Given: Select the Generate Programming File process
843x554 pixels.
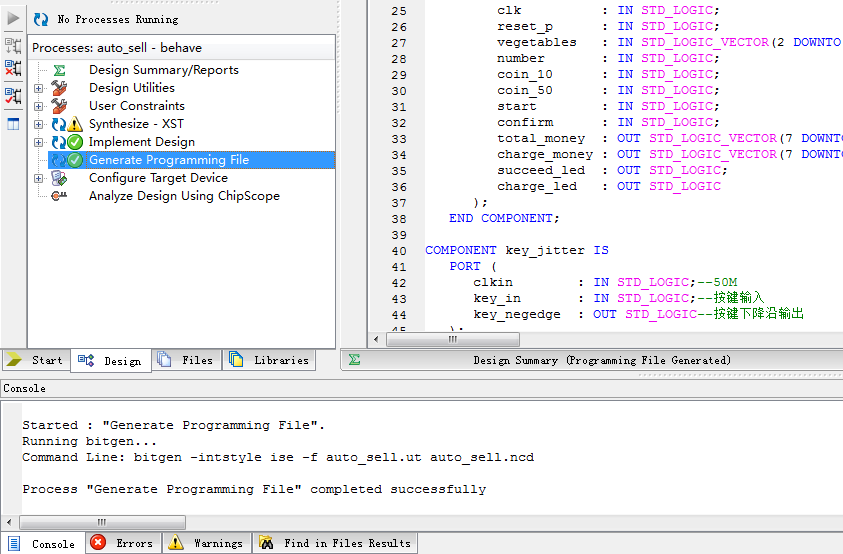Looking at the screenshot, I should [x=168, y=160].
